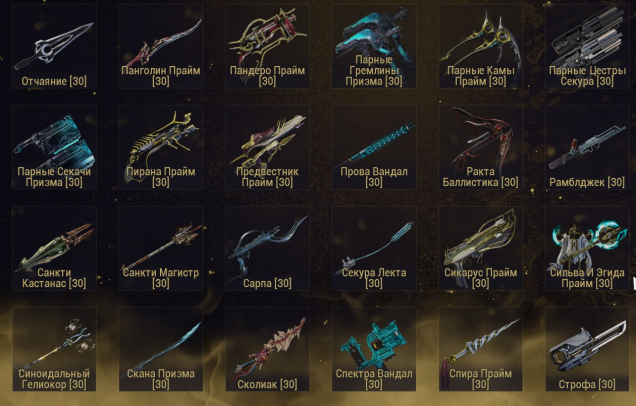The image size is (636, 406).
Task: Pick Предвестник Прайм [30] tile
Action: (x=267, y=148)
